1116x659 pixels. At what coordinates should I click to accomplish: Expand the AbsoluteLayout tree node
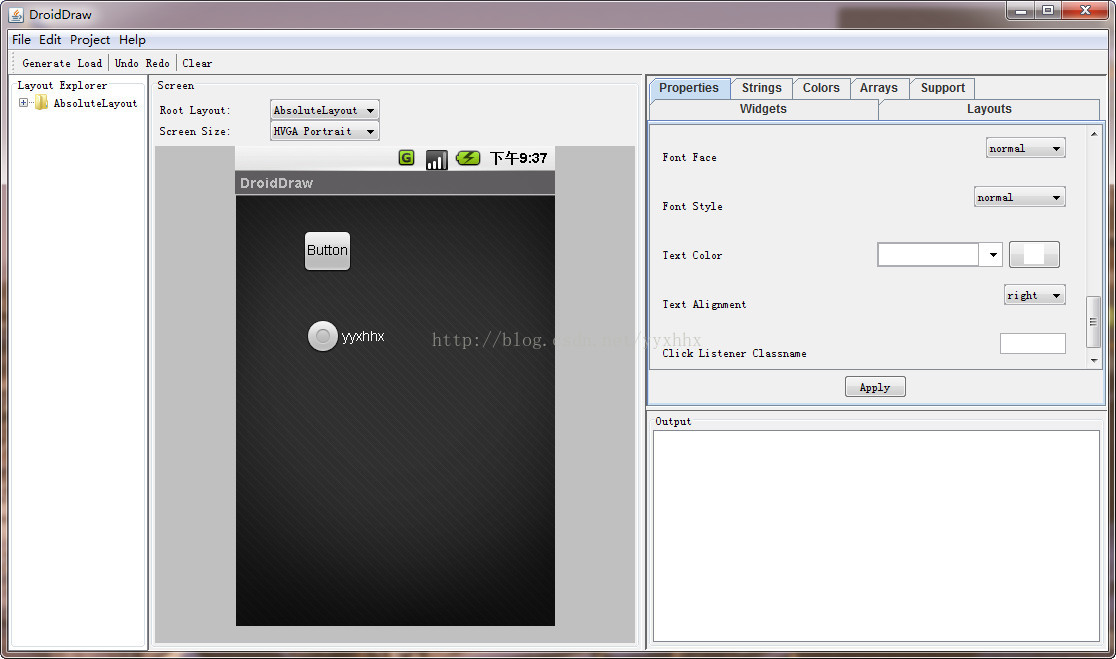tap(23, 103)
